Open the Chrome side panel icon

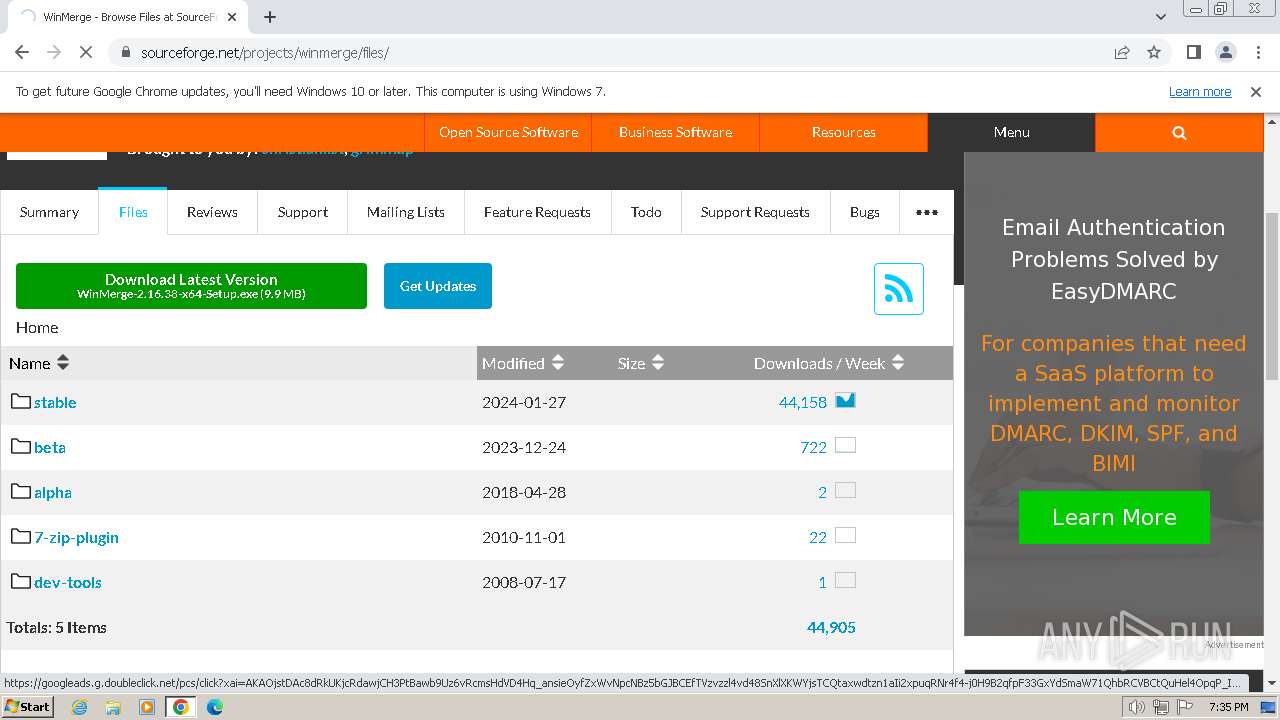coord(1194,52)
